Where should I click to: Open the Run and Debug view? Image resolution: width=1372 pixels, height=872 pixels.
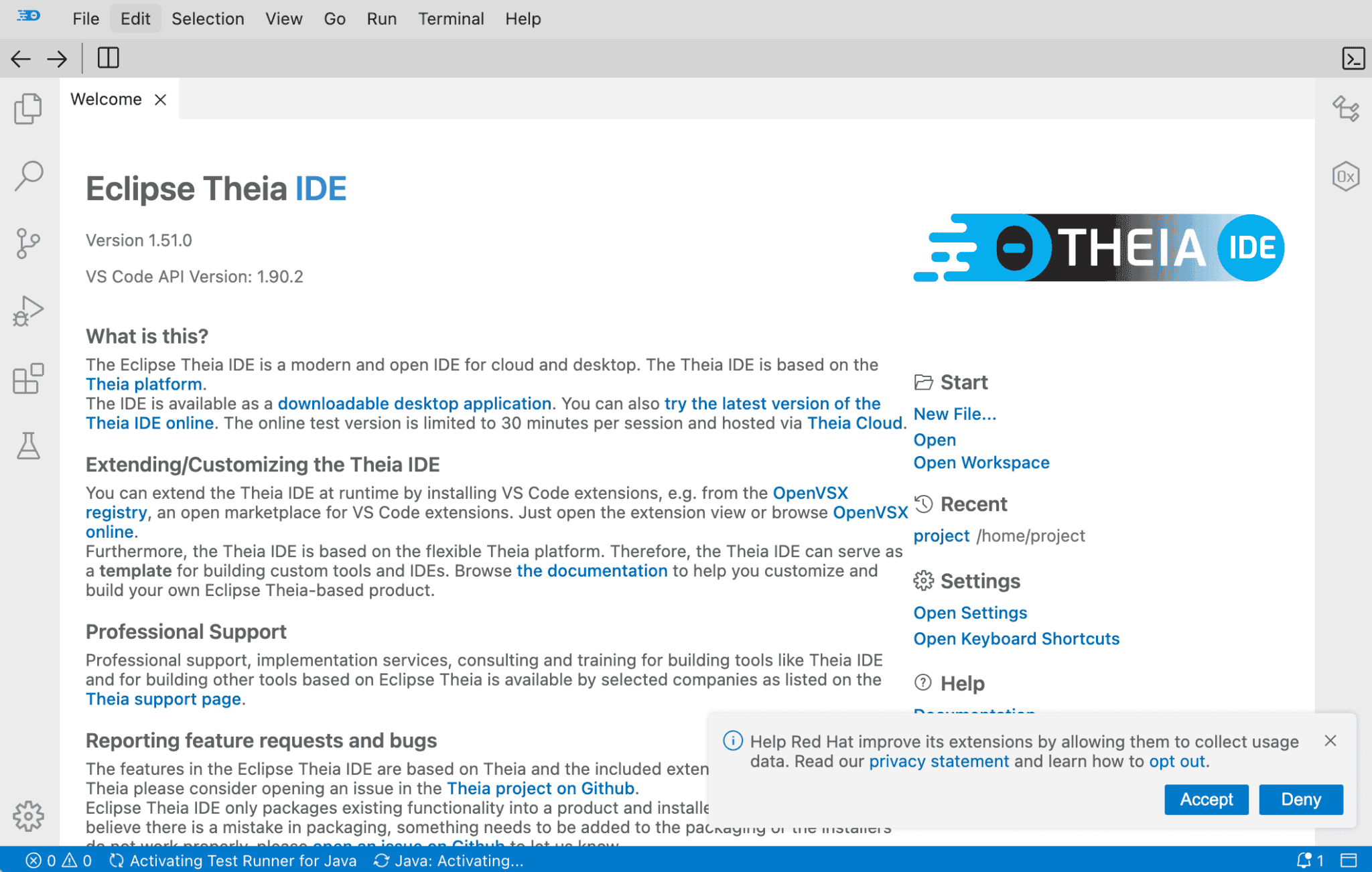[28, 310]
